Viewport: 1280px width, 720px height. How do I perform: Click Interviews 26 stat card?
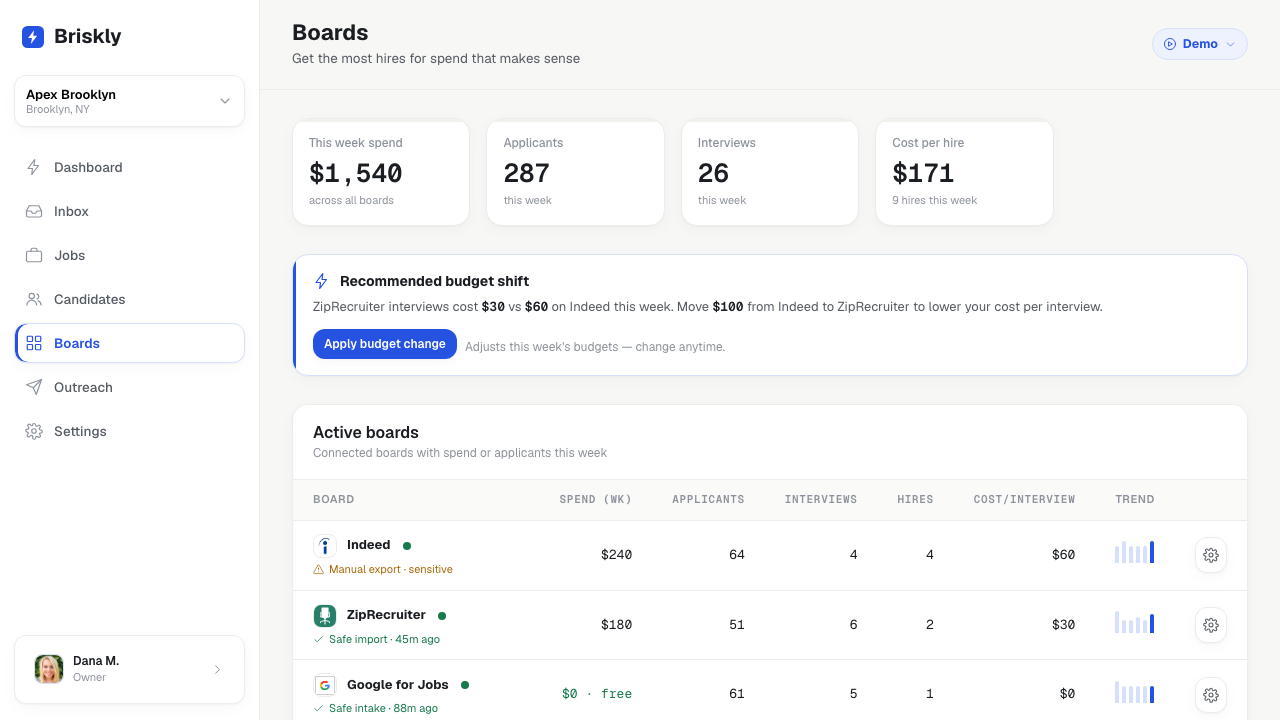tap(770, 173)
